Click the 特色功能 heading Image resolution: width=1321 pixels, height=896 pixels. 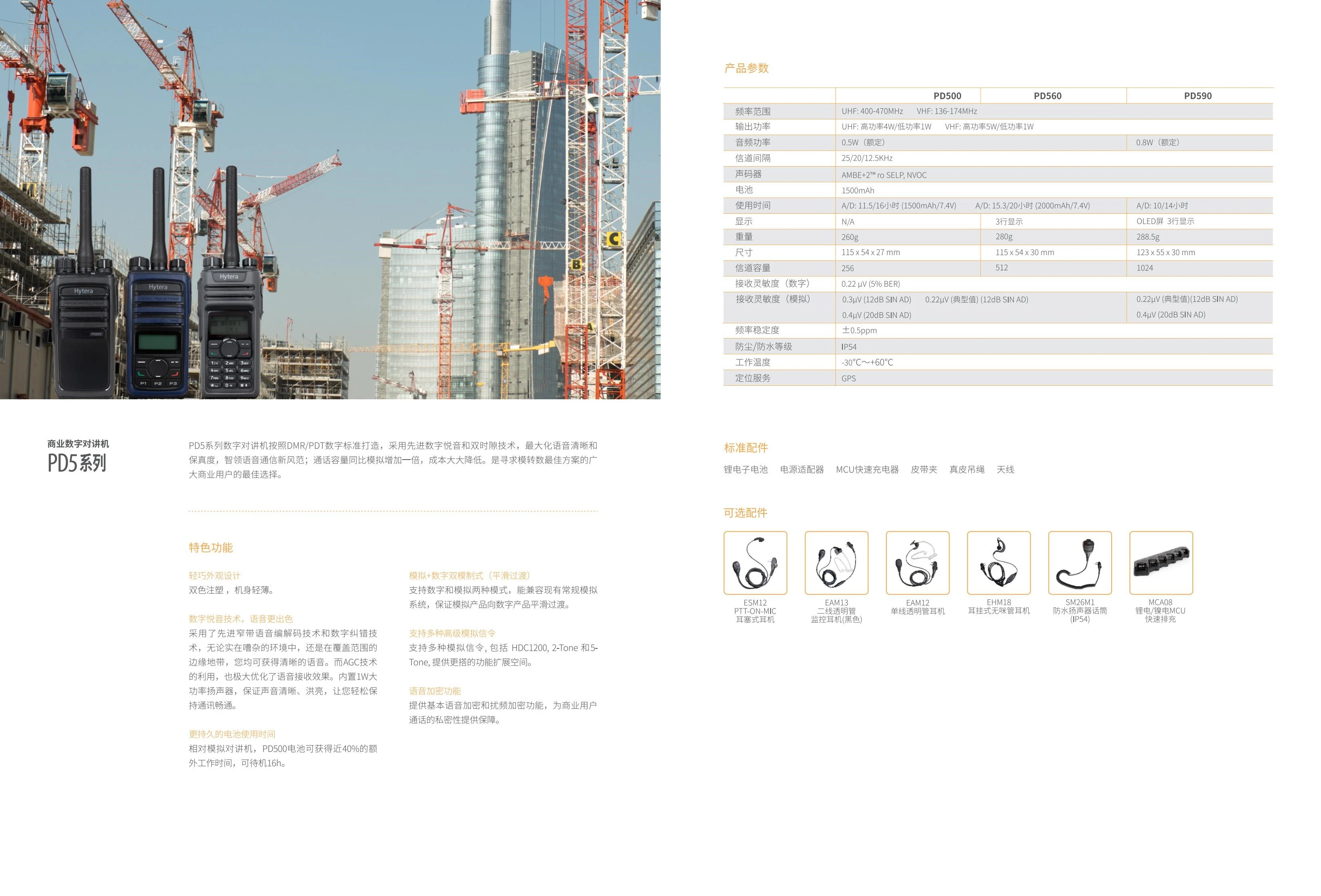tap(211, 547)
